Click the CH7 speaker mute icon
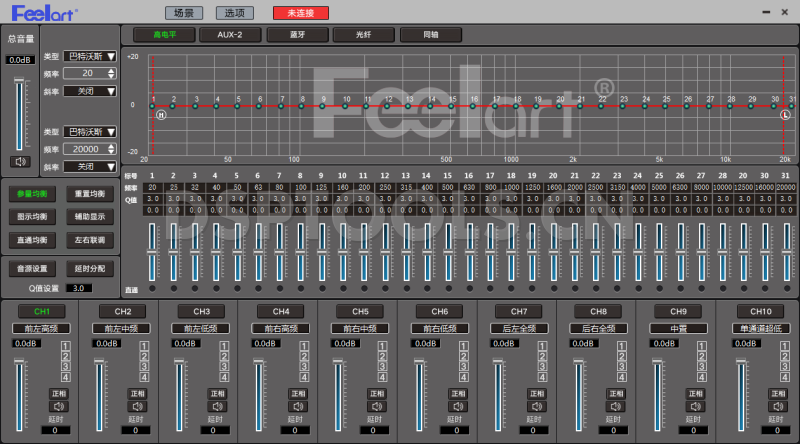Screen dimensions: 800x444 (536, 407)
